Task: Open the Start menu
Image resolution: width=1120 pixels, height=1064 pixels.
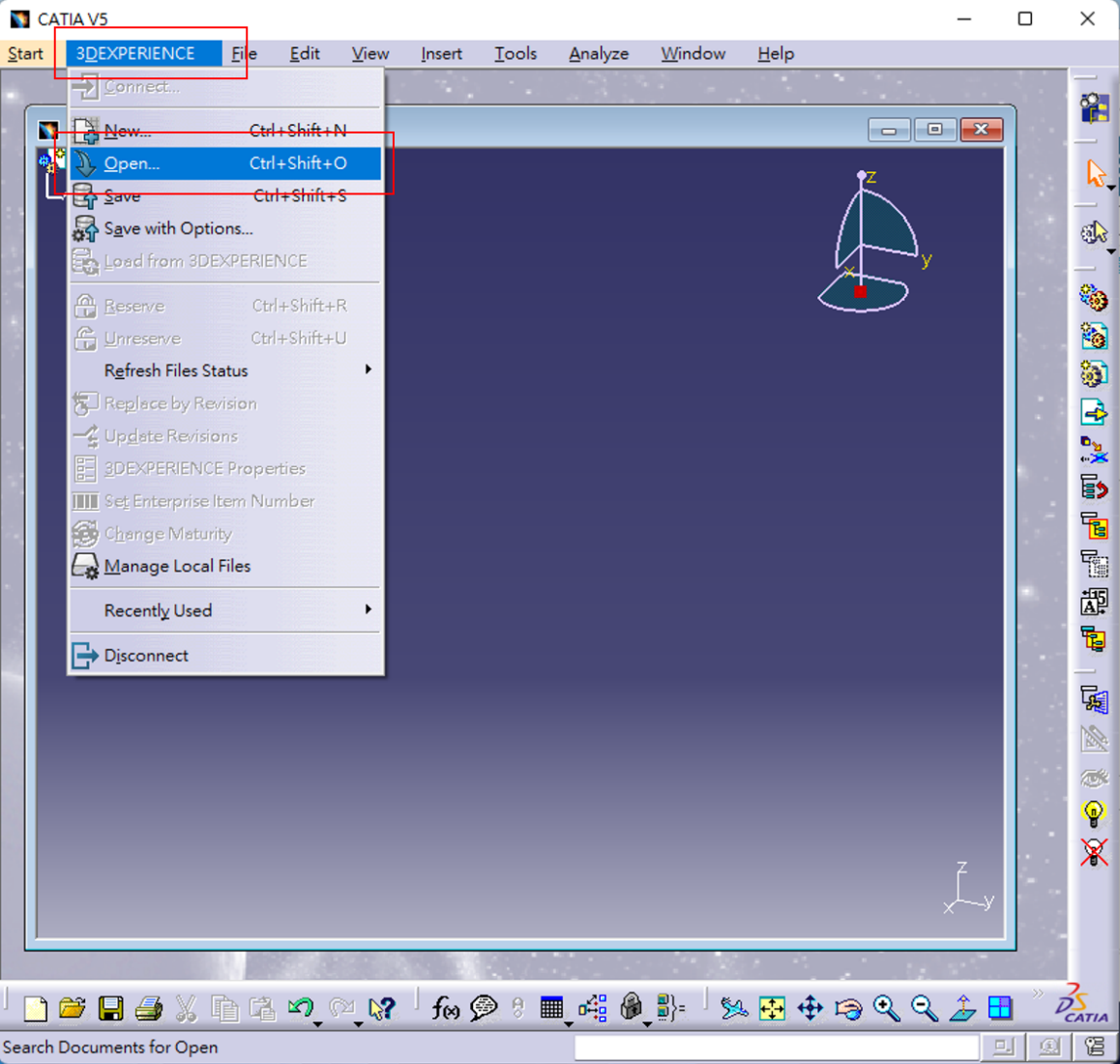Action: click(x=26, y=53)
